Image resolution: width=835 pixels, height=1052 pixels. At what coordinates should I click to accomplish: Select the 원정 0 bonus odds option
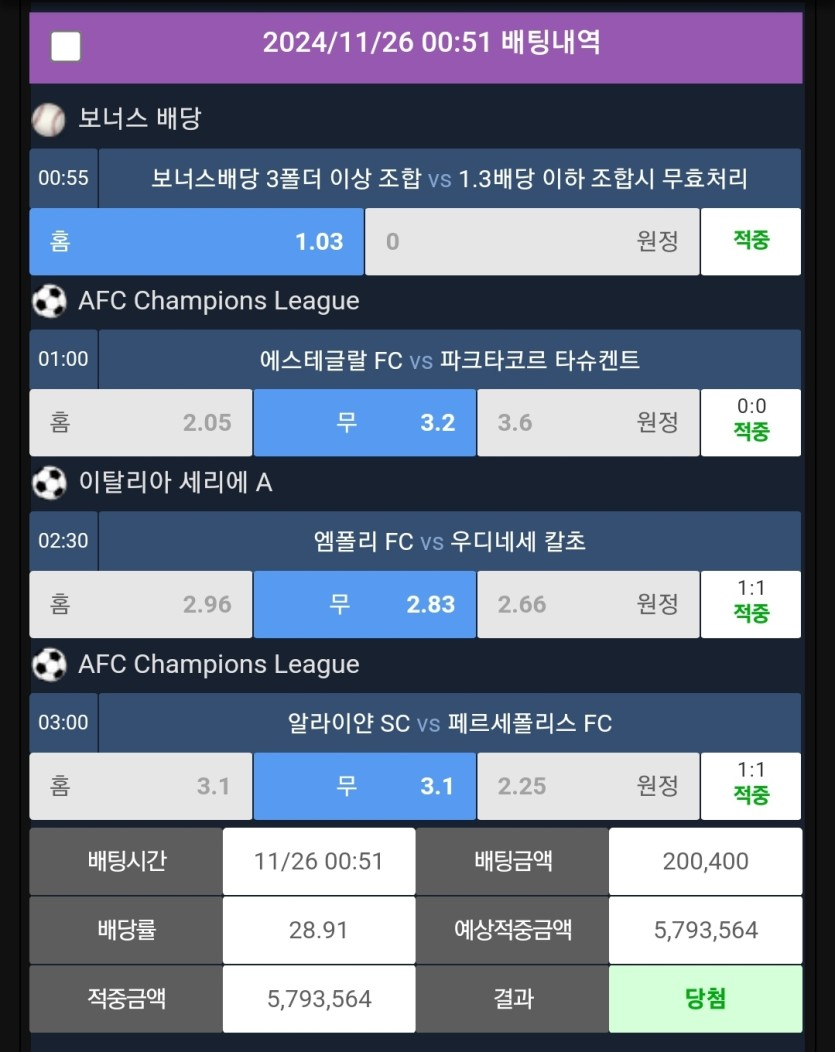coord(533,242)
